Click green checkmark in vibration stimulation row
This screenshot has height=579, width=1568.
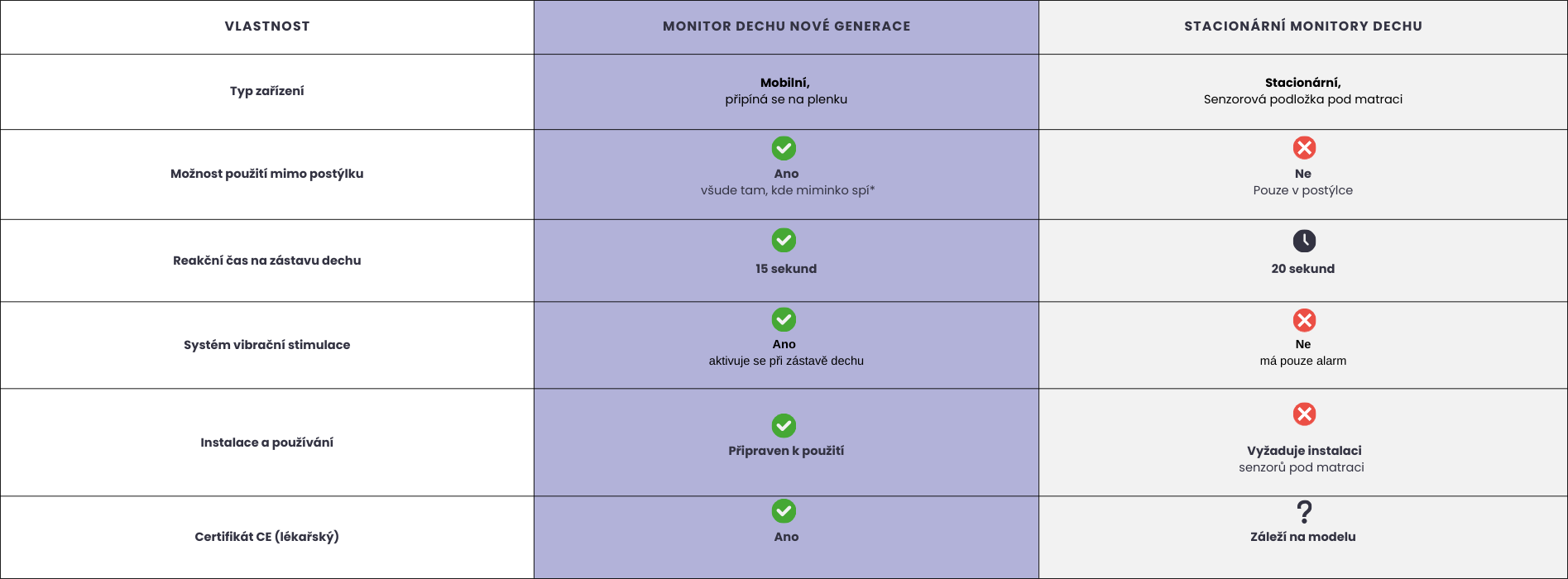point(784,319)
